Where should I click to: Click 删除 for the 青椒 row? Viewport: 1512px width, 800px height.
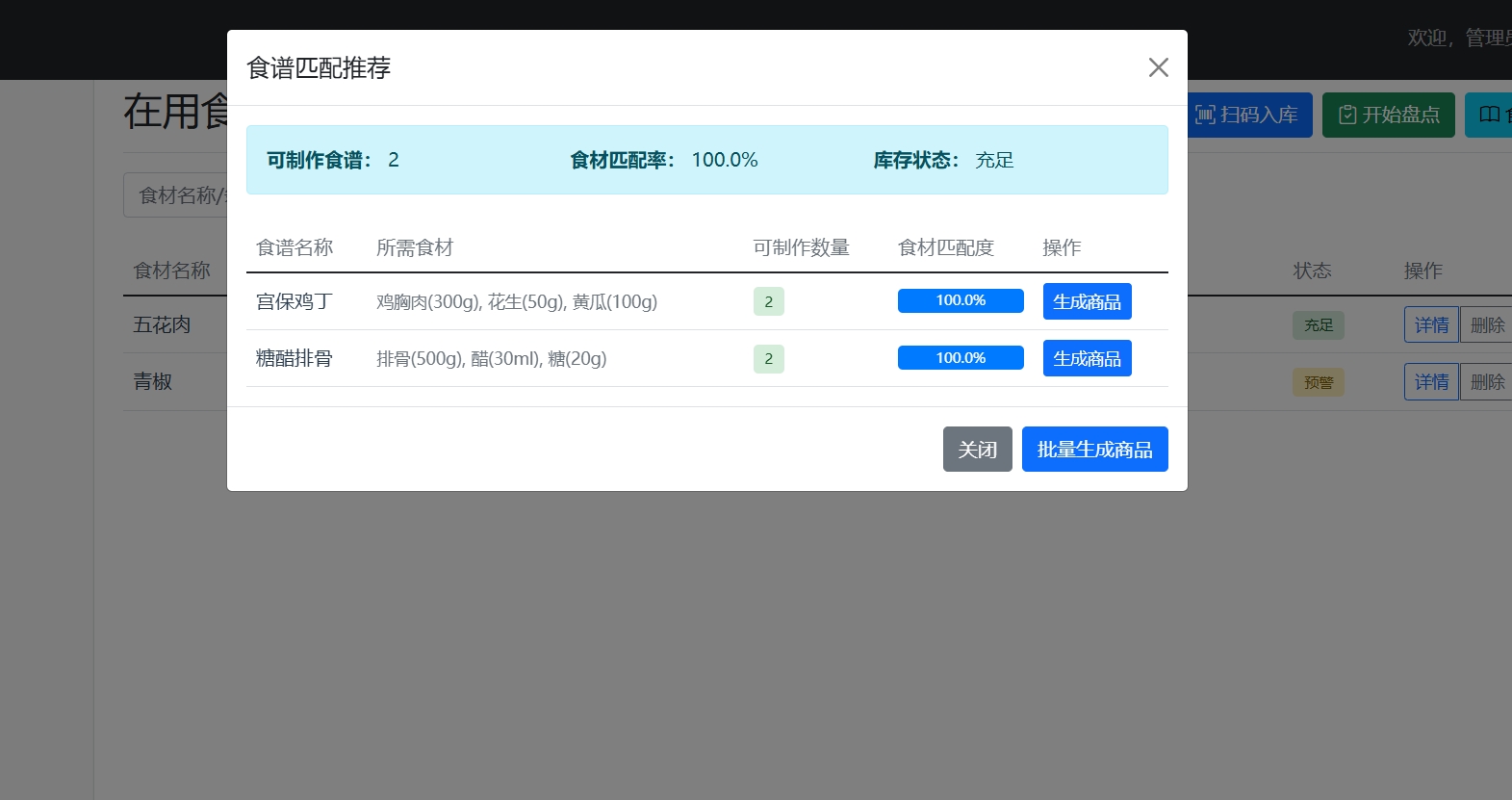[1486, 382]
